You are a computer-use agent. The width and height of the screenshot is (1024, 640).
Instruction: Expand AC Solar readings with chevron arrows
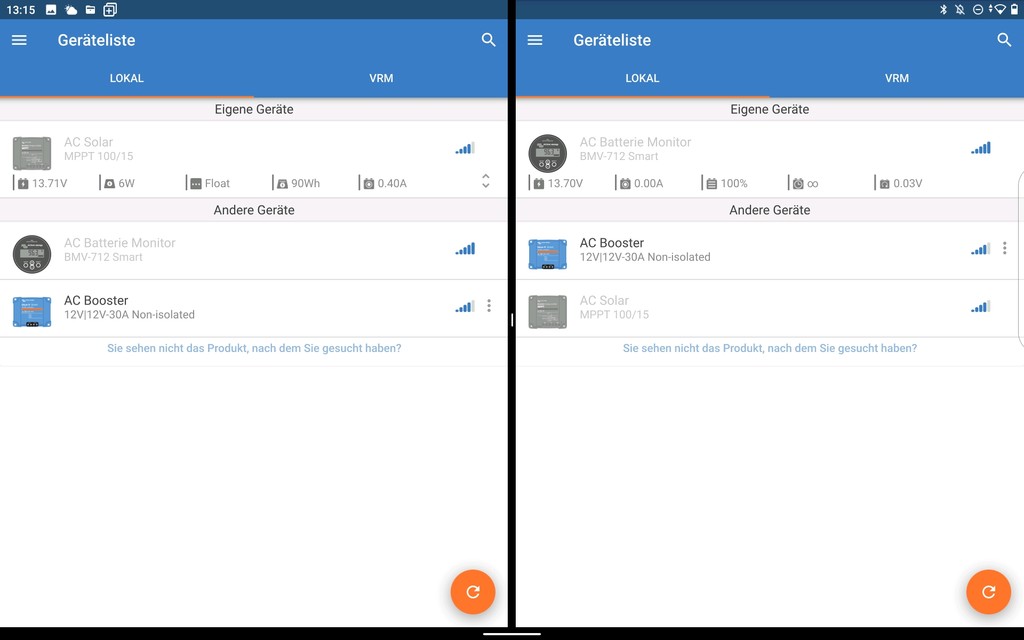(x=486, y=181)
